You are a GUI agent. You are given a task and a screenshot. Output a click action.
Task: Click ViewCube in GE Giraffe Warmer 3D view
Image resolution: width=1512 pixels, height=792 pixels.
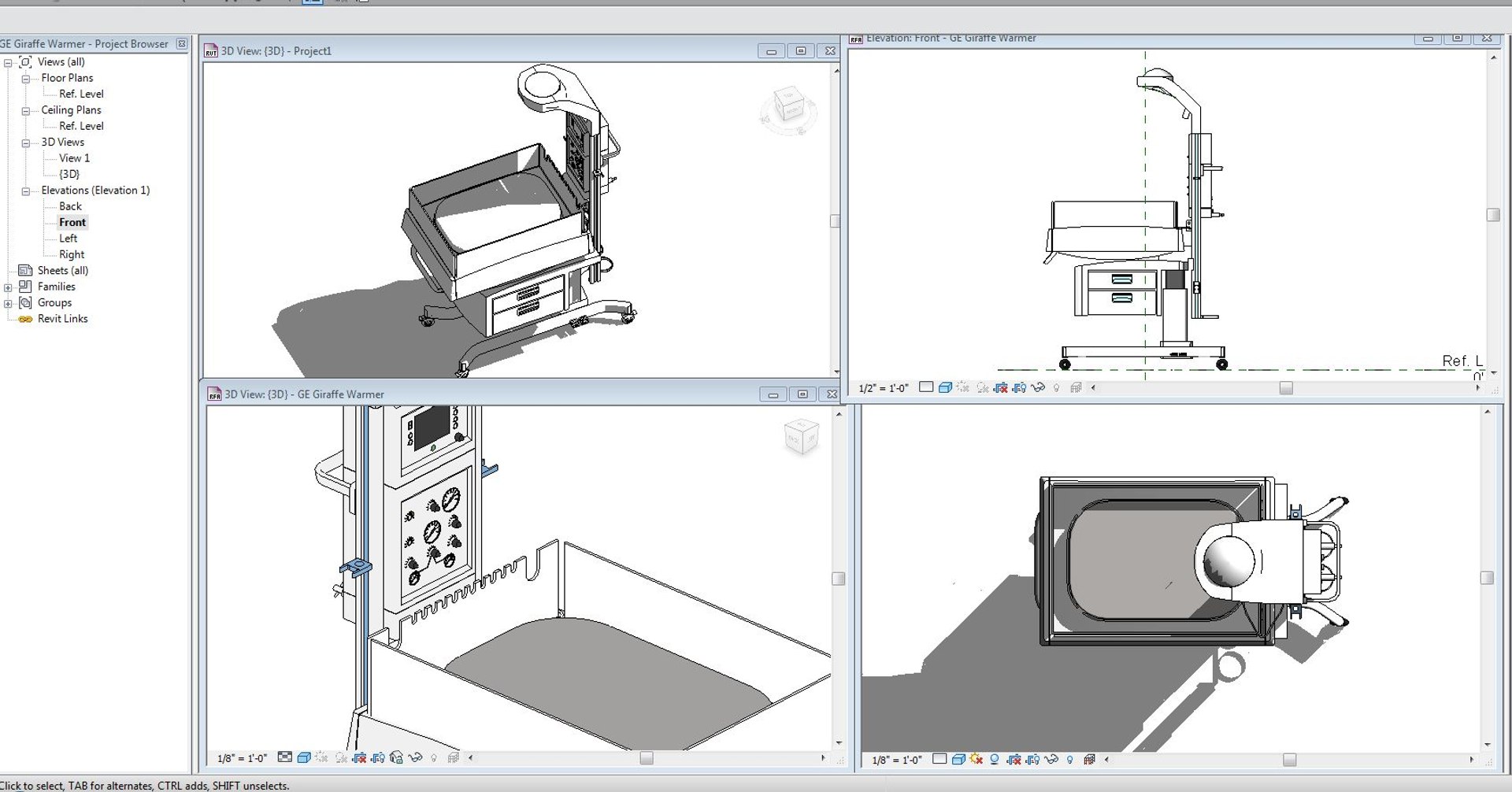[802, 437]
